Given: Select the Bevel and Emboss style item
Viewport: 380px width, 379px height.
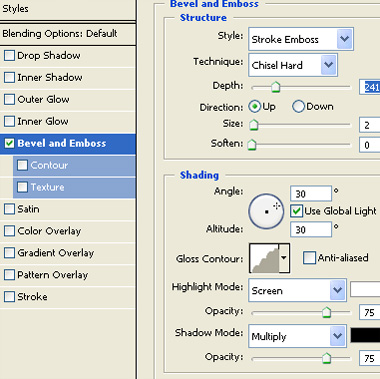Looking at the screenshot, I should (68, 144).
